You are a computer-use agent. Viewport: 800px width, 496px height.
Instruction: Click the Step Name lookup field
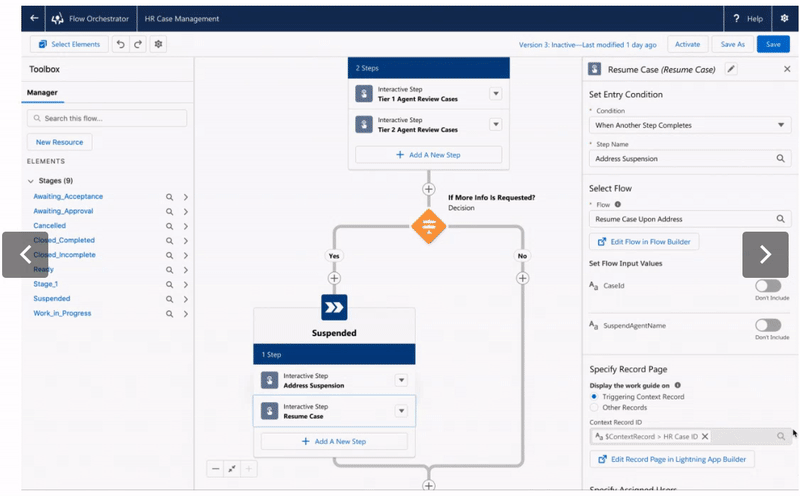[690, 159]
